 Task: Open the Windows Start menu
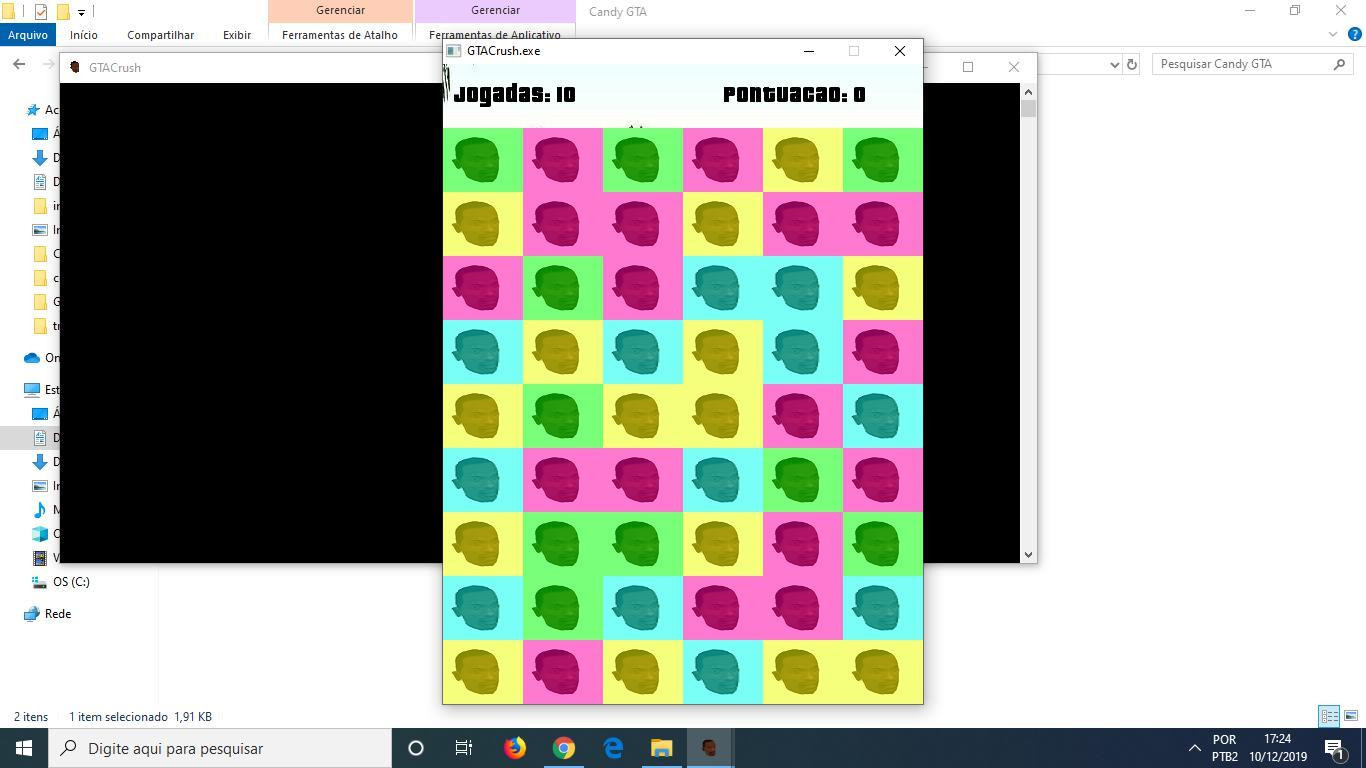(24, 748)
